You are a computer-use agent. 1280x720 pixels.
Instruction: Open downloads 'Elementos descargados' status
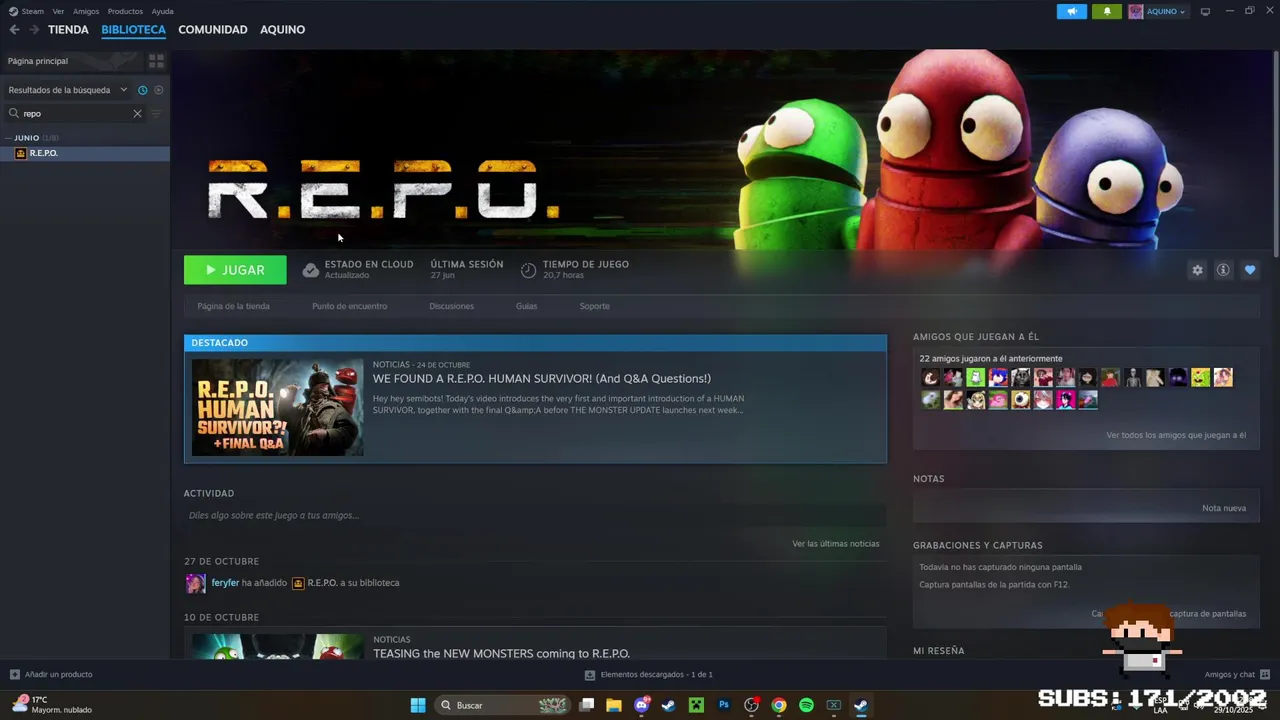click(x=649, y=674)
